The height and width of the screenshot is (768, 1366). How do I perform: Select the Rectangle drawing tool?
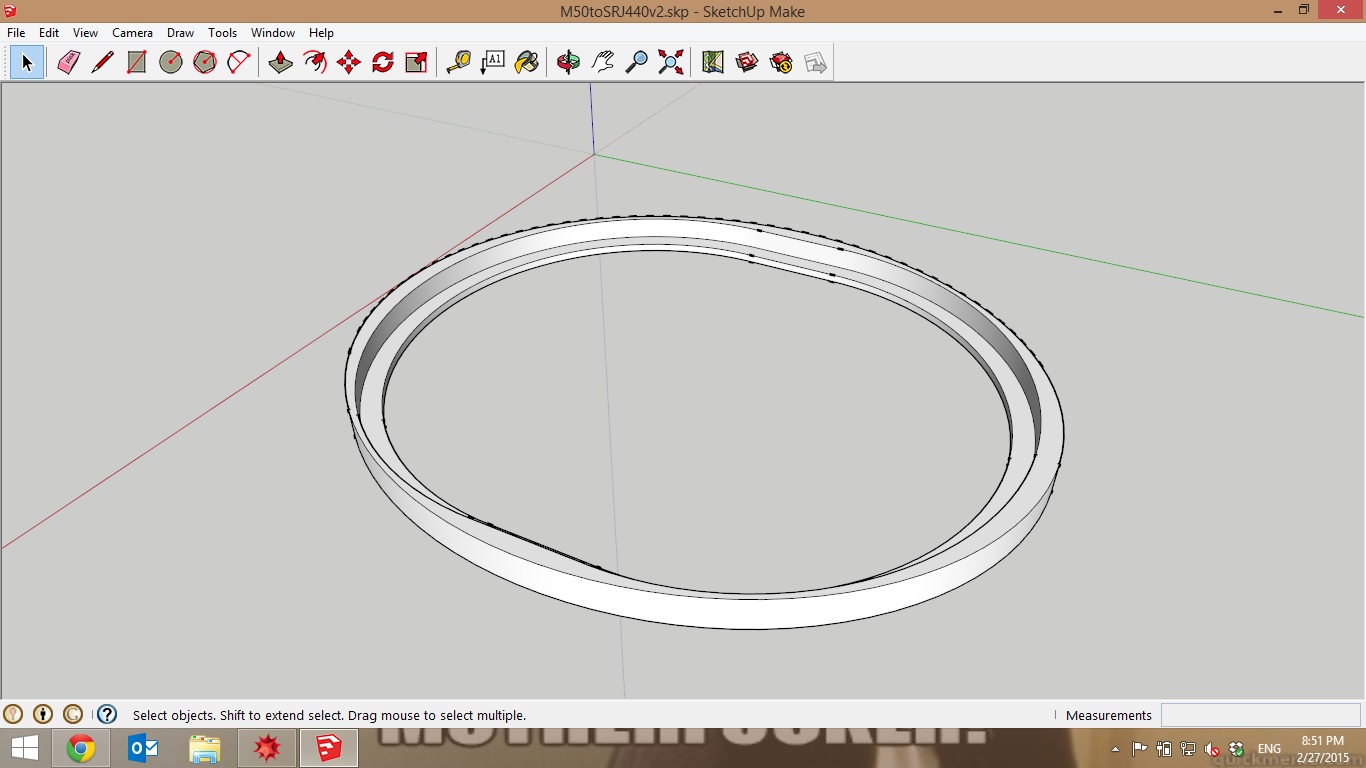pos(137,63)
